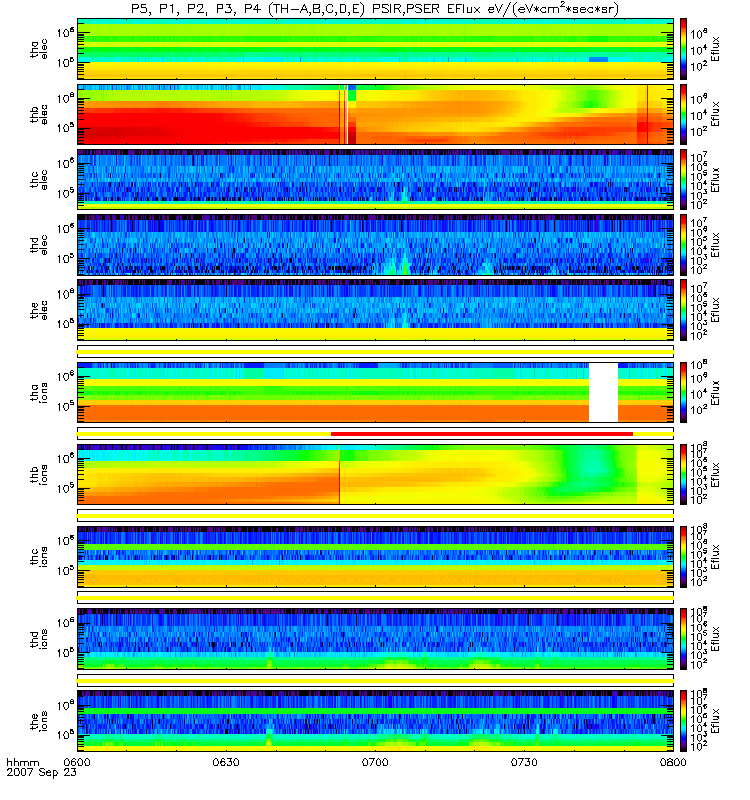Screen dimensions: 750x800
Task: Click the plot title text
Action: 374,9
